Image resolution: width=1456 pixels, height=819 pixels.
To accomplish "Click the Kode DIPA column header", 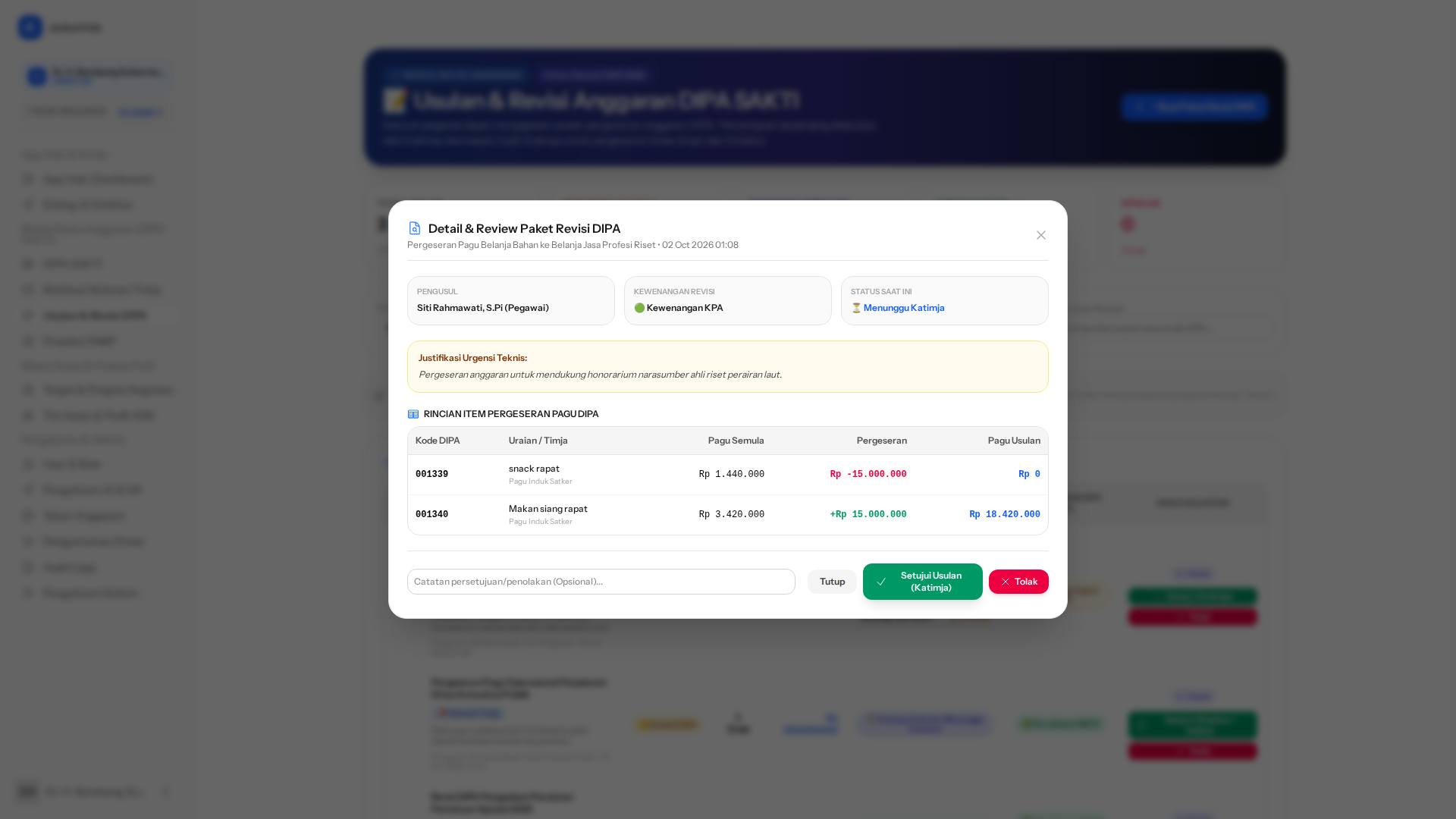I will (x=438, y=441).
